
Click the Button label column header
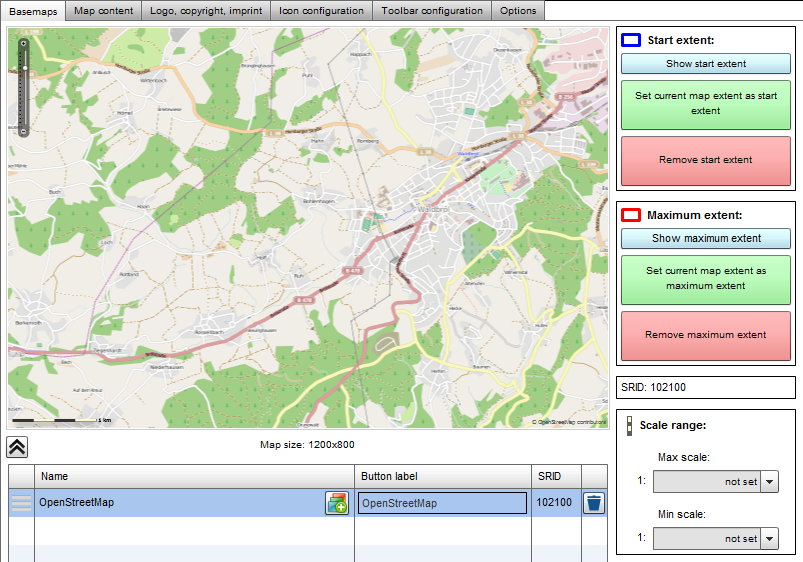442,476
